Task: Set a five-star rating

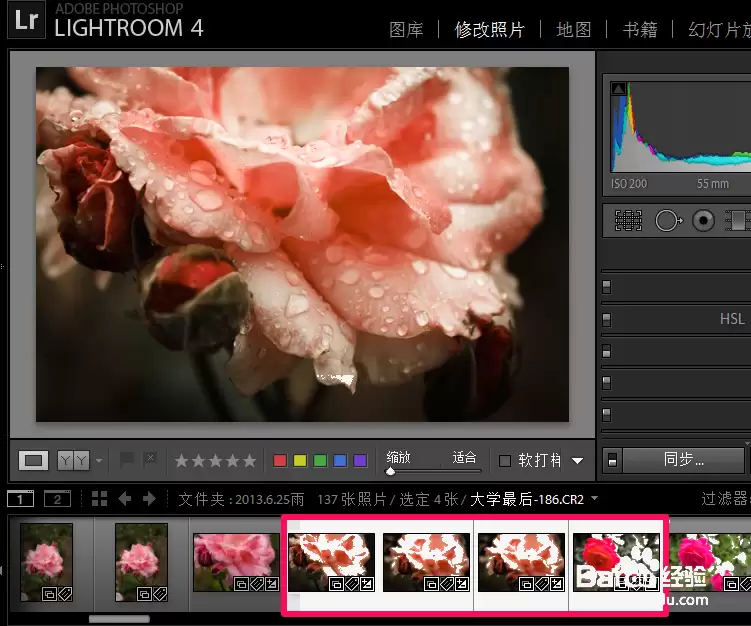Action: pos(250,461)
